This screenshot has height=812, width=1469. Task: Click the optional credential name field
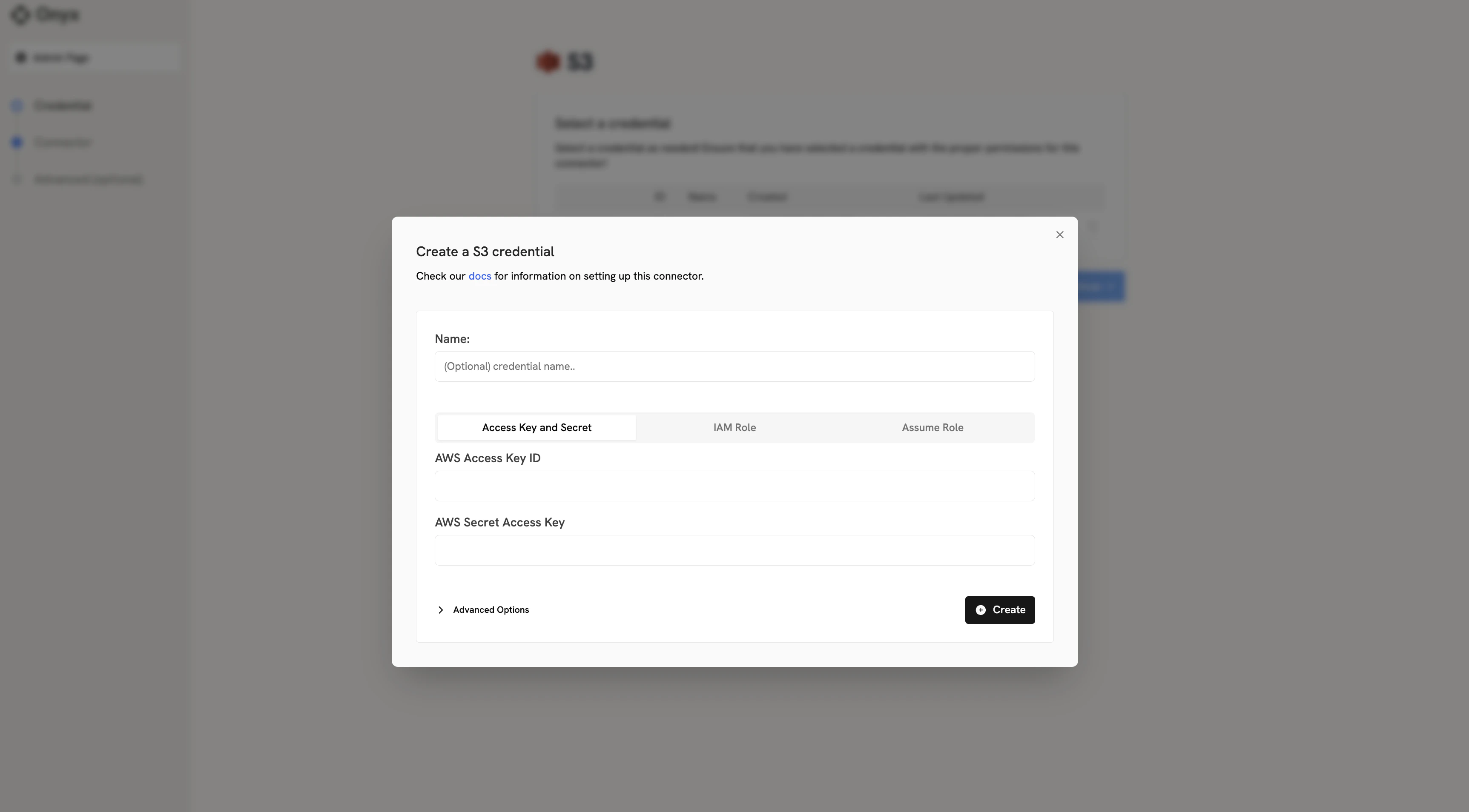pyautogui.click(x=734, y=366)
